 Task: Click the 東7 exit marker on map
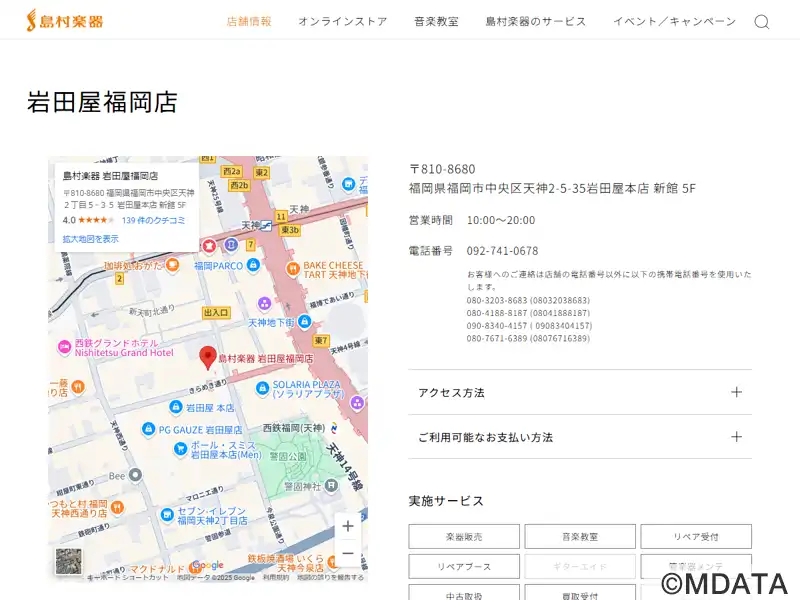pos(321,340)
